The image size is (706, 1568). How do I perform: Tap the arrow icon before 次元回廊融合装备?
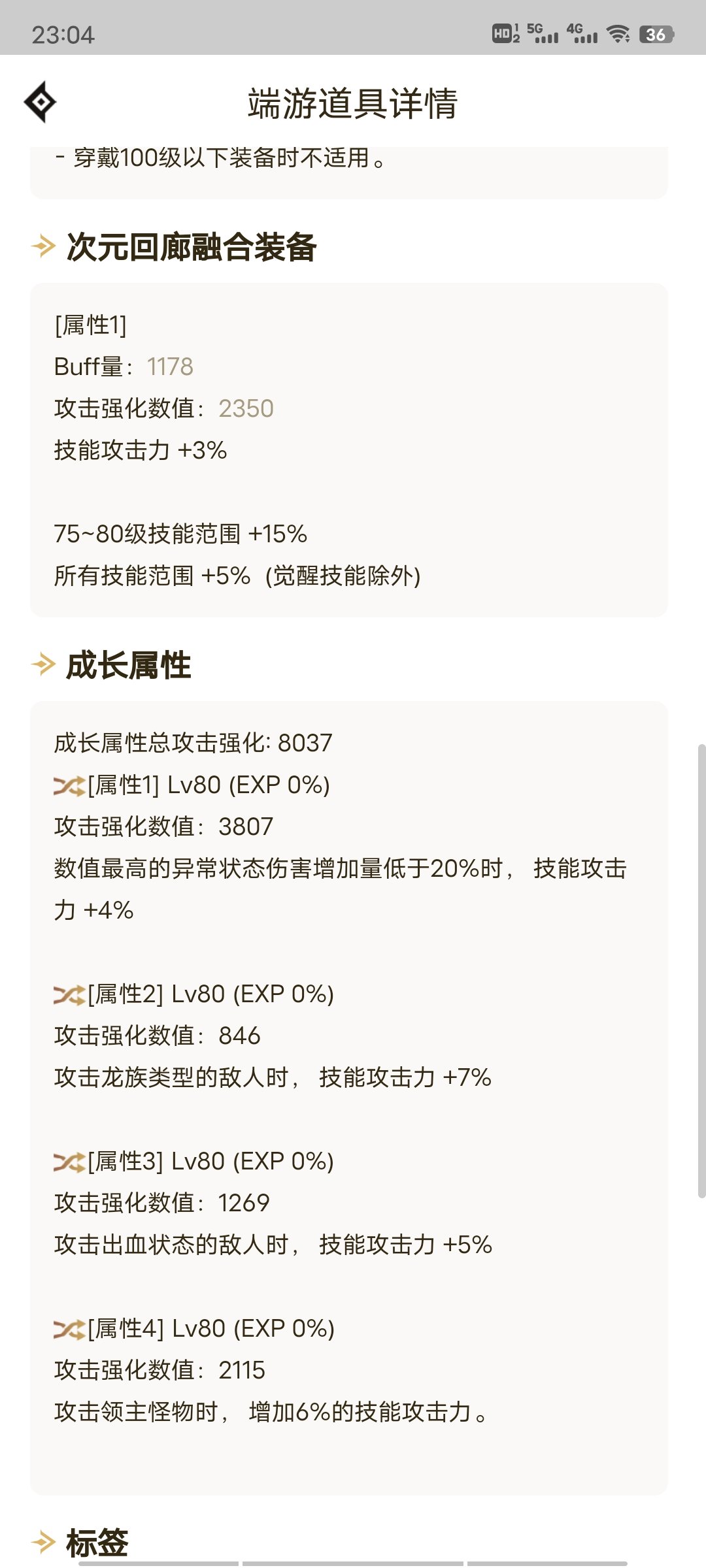pyautogui.click(x=43, y=246)
